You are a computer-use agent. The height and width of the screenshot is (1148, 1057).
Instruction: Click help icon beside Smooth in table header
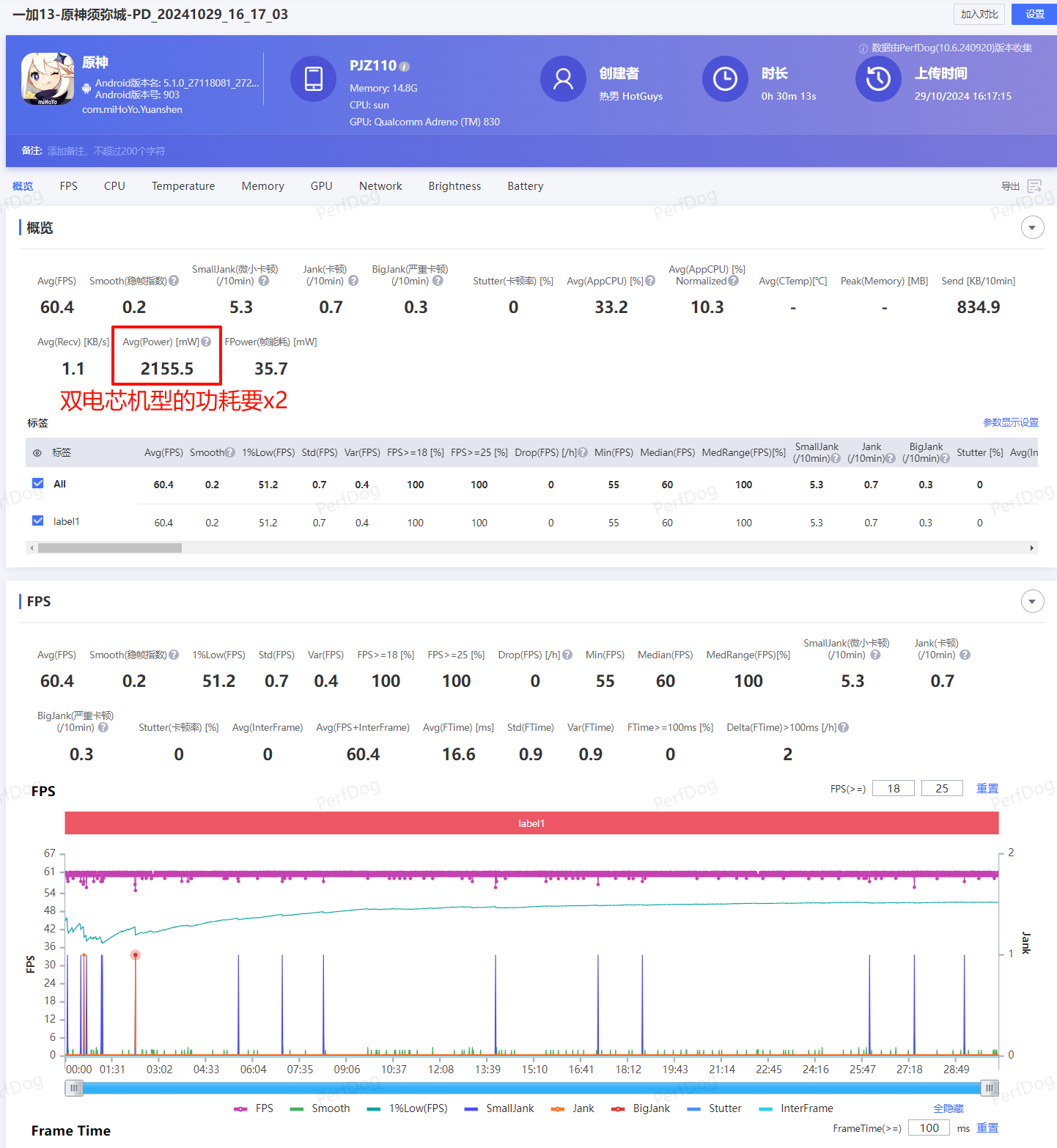[230, 453]
